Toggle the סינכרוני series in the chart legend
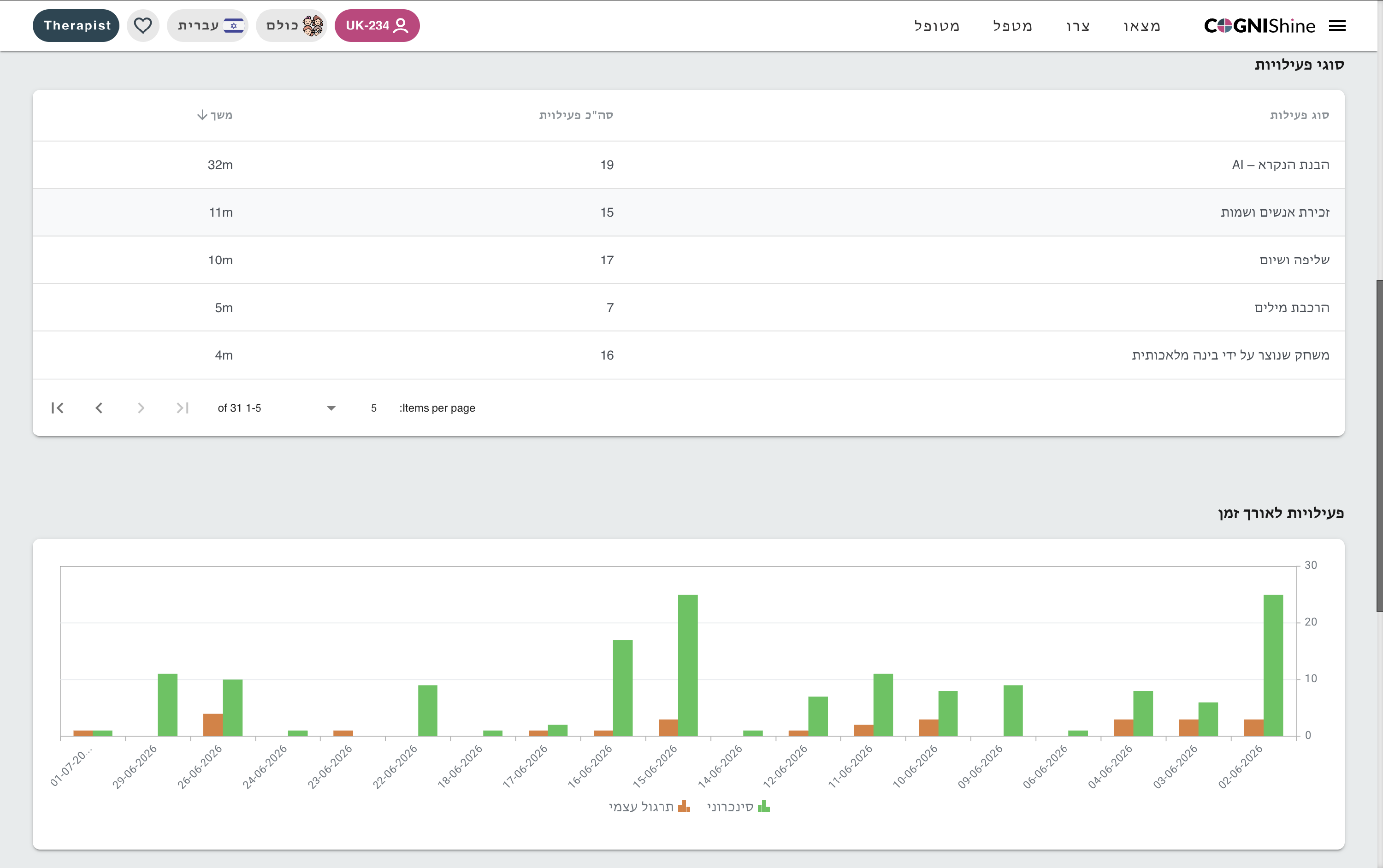Viewport: 1383px width, 868px height. (738, 807)
